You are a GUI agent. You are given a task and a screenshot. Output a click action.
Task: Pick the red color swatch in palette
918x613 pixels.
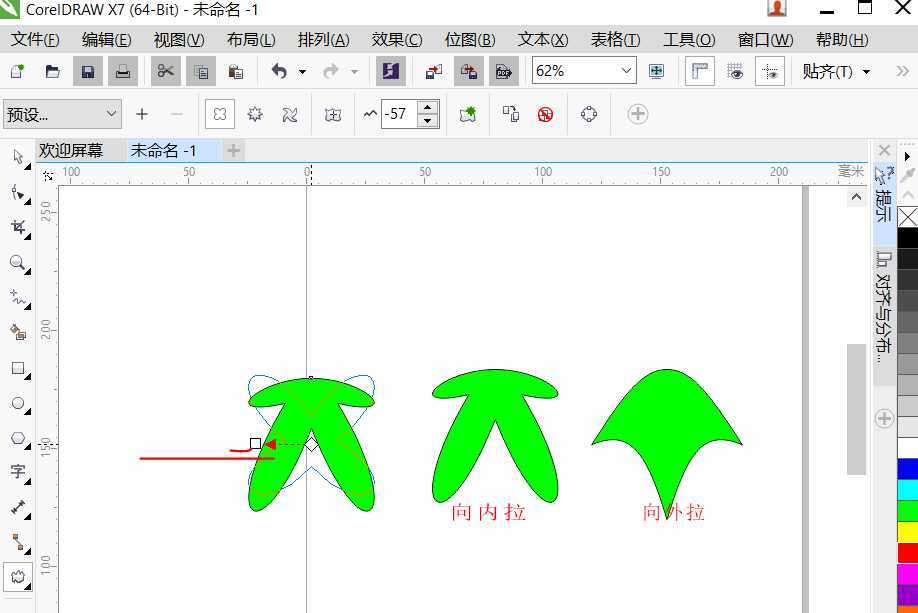(907, 552)
